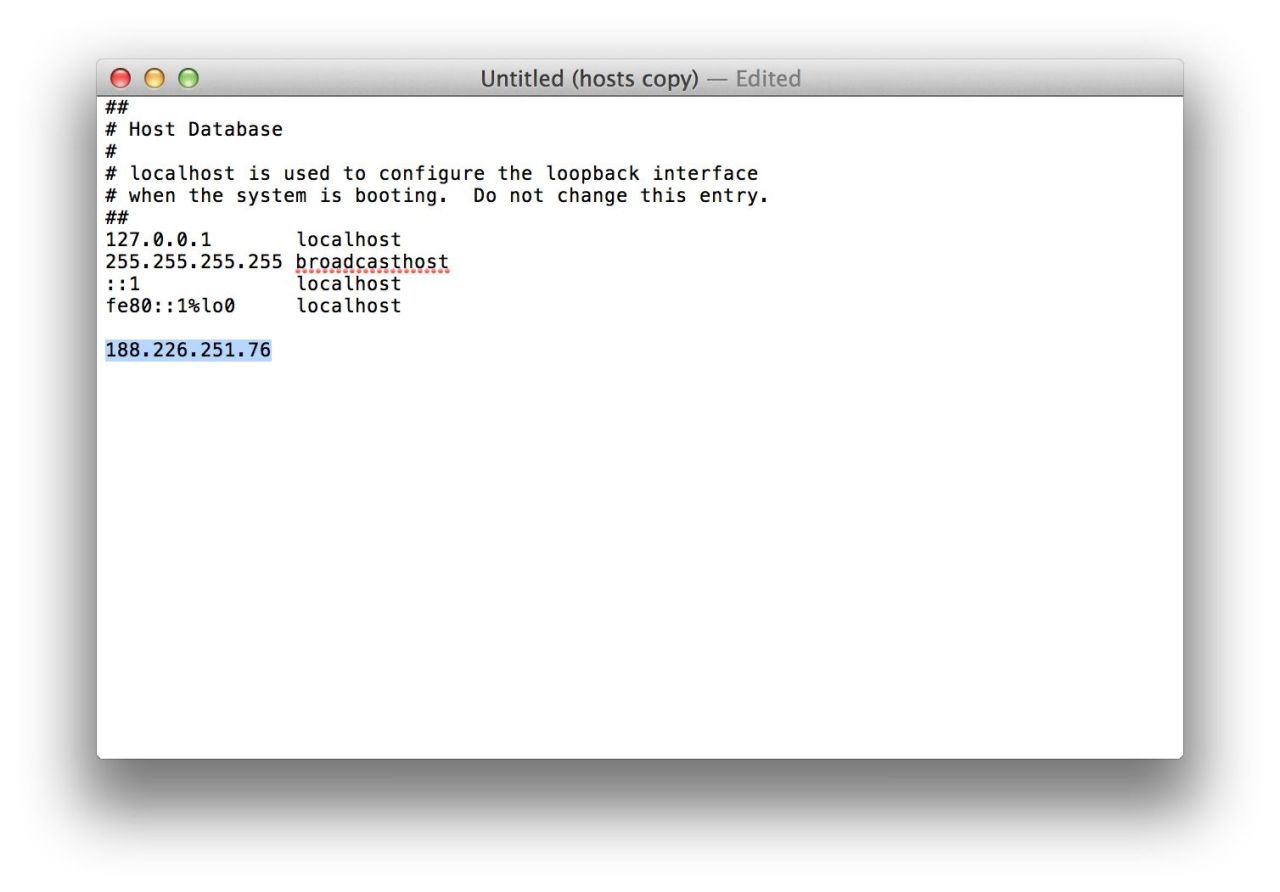1280x892 pixels.
Task: Click empty text area below the IP
Action: tap(640, 550)
